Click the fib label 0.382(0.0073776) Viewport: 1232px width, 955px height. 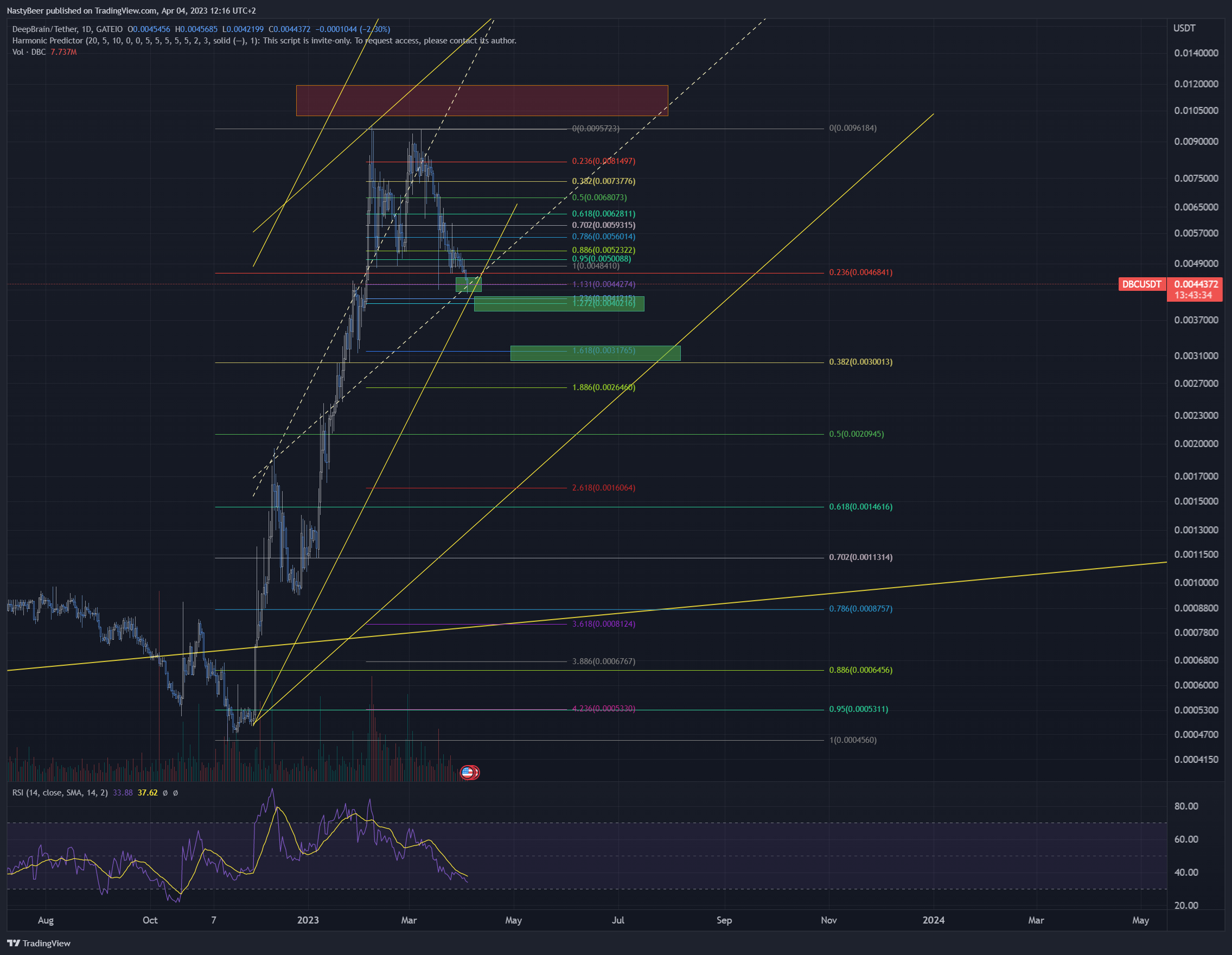(x=604, y=181)
